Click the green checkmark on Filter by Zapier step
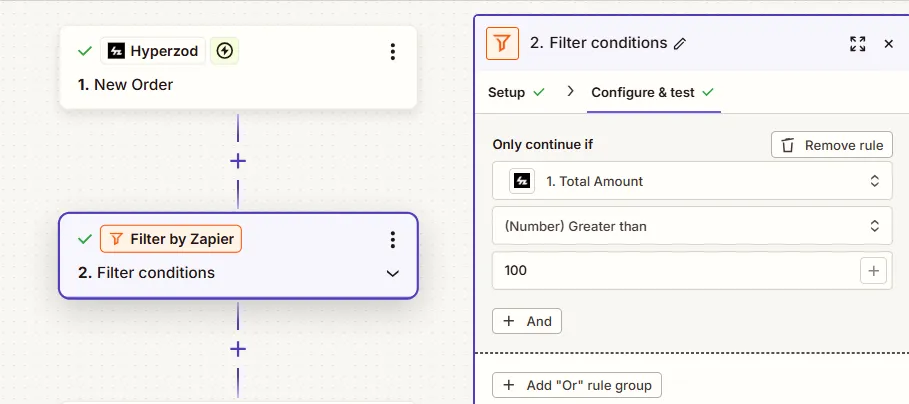 click(85, 239)
